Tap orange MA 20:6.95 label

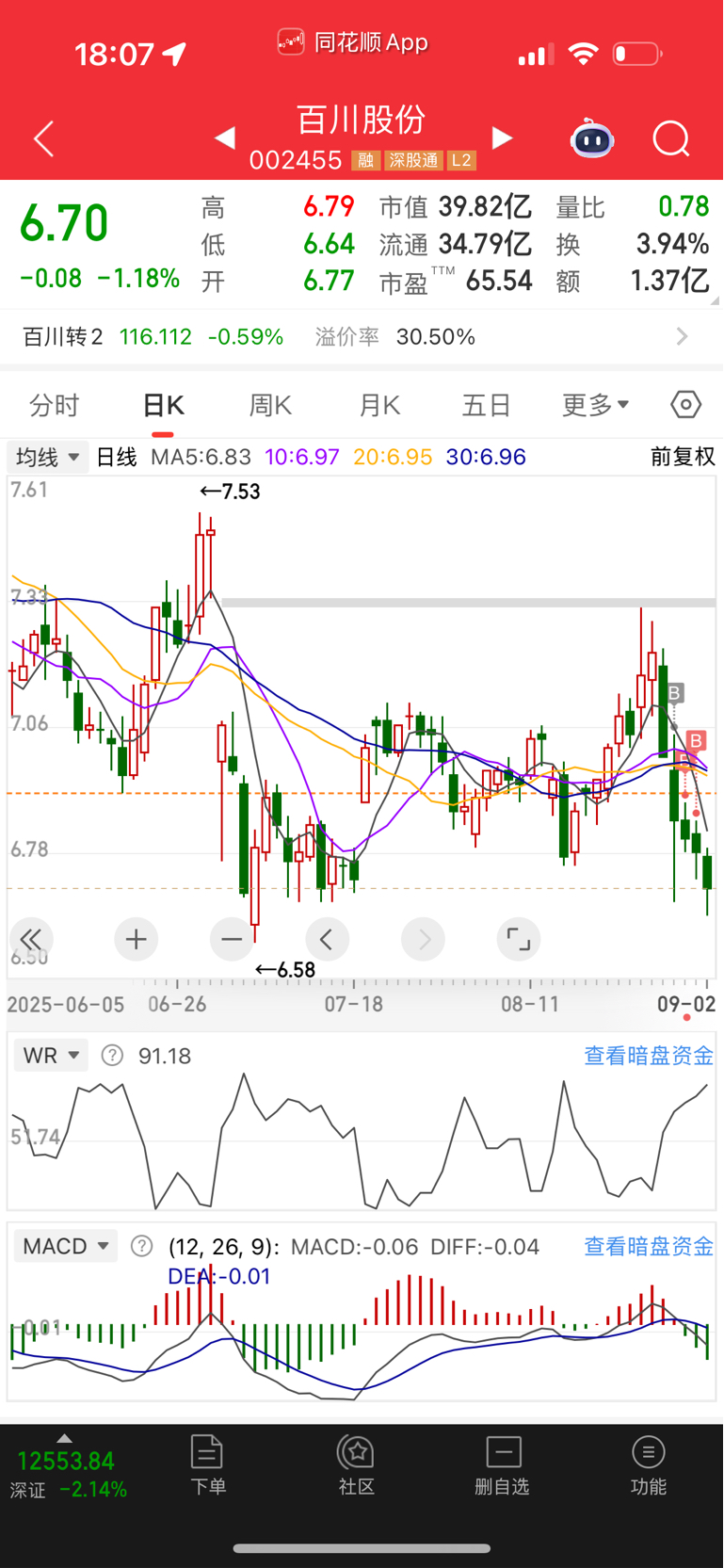[x=393, y=458]
